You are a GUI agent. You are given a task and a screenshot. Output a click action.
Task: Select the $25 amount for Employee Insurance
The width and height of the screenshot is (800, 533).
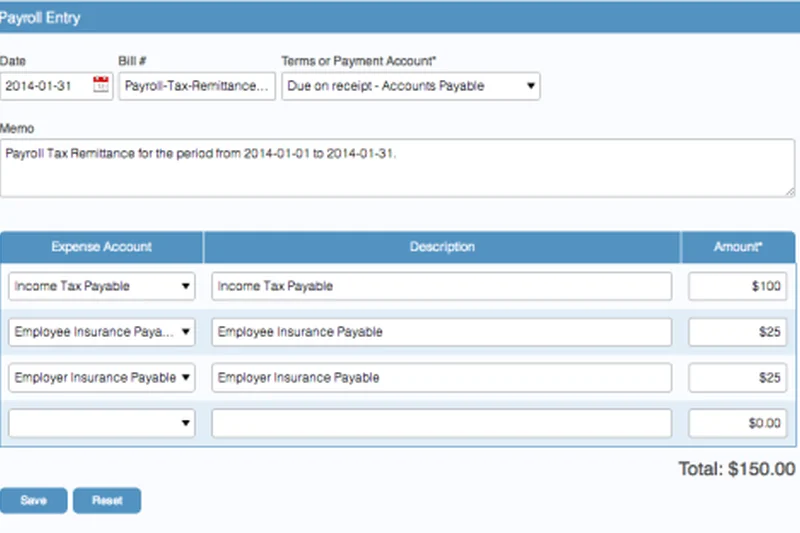click(x=737, y=332)
